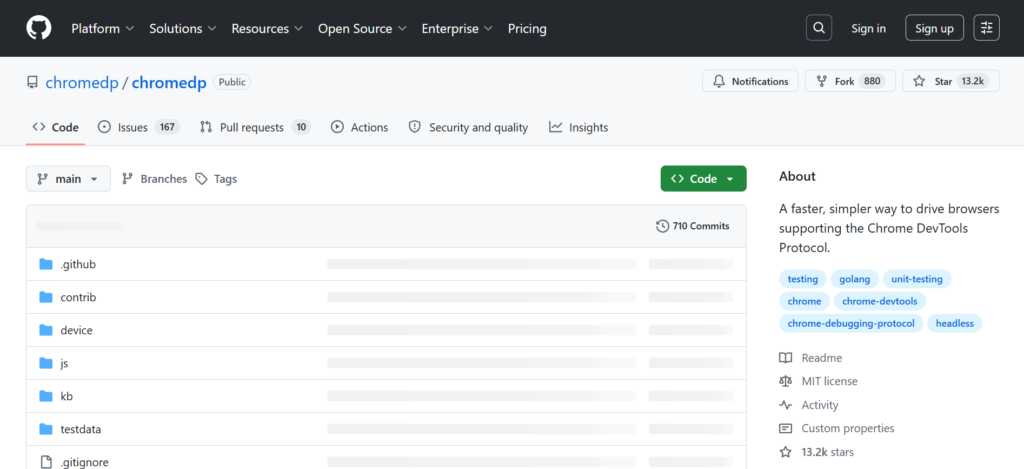This screenshot has width=1024, height=469.
Task: Expand the Platform menu
Action: 103,29
